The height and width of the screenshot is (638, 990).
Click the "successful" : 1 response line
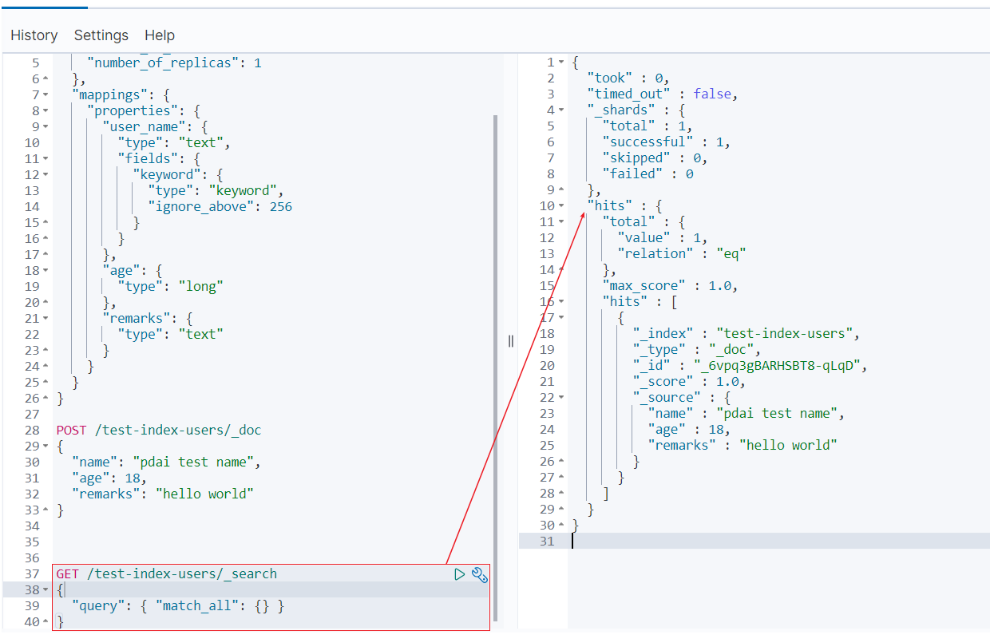pos(666,142)
